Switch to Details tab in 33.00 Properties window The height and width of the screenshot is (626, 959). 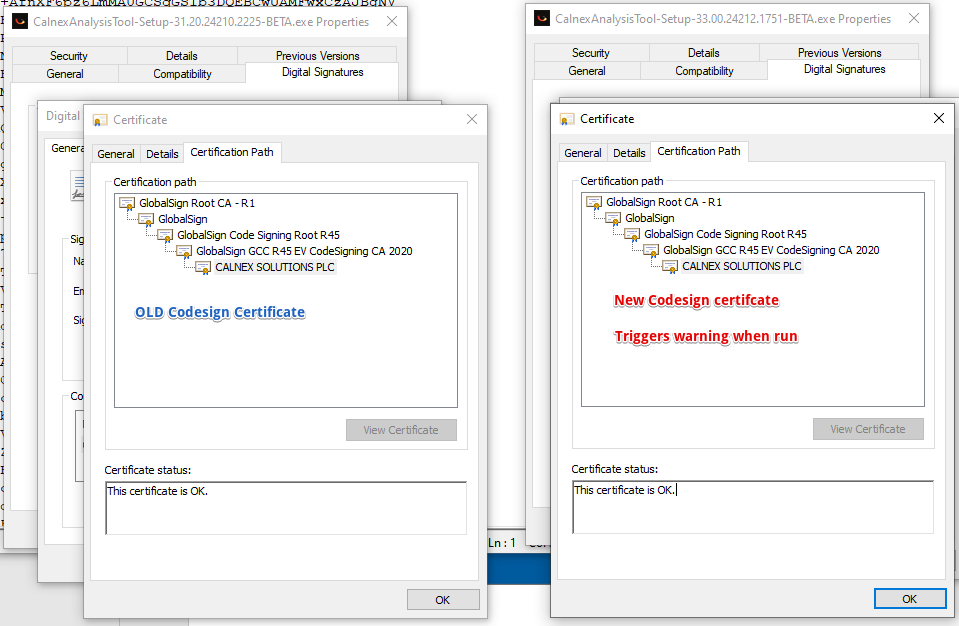(703, 53)
